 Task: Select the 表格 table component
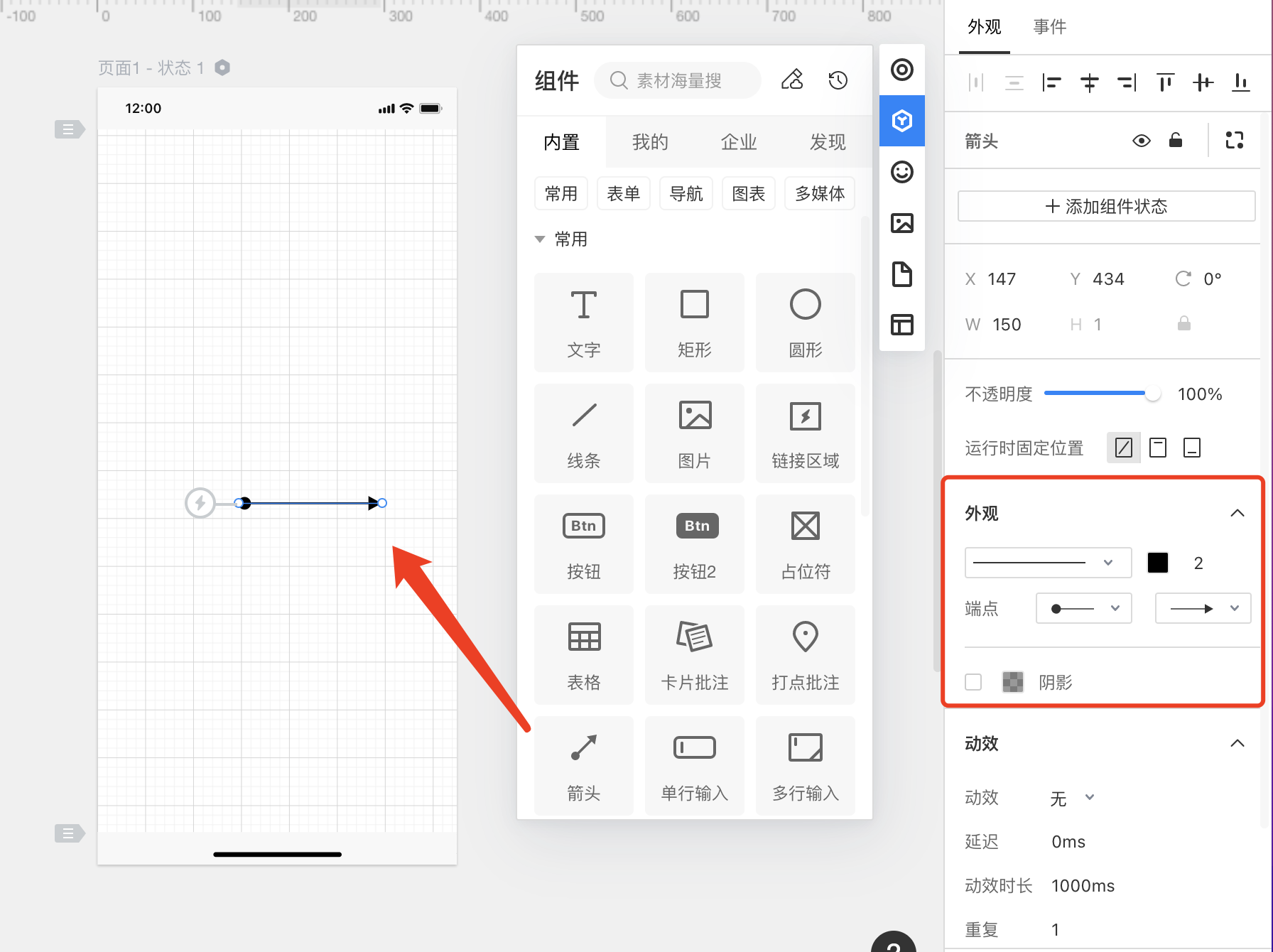click(584, 654)
